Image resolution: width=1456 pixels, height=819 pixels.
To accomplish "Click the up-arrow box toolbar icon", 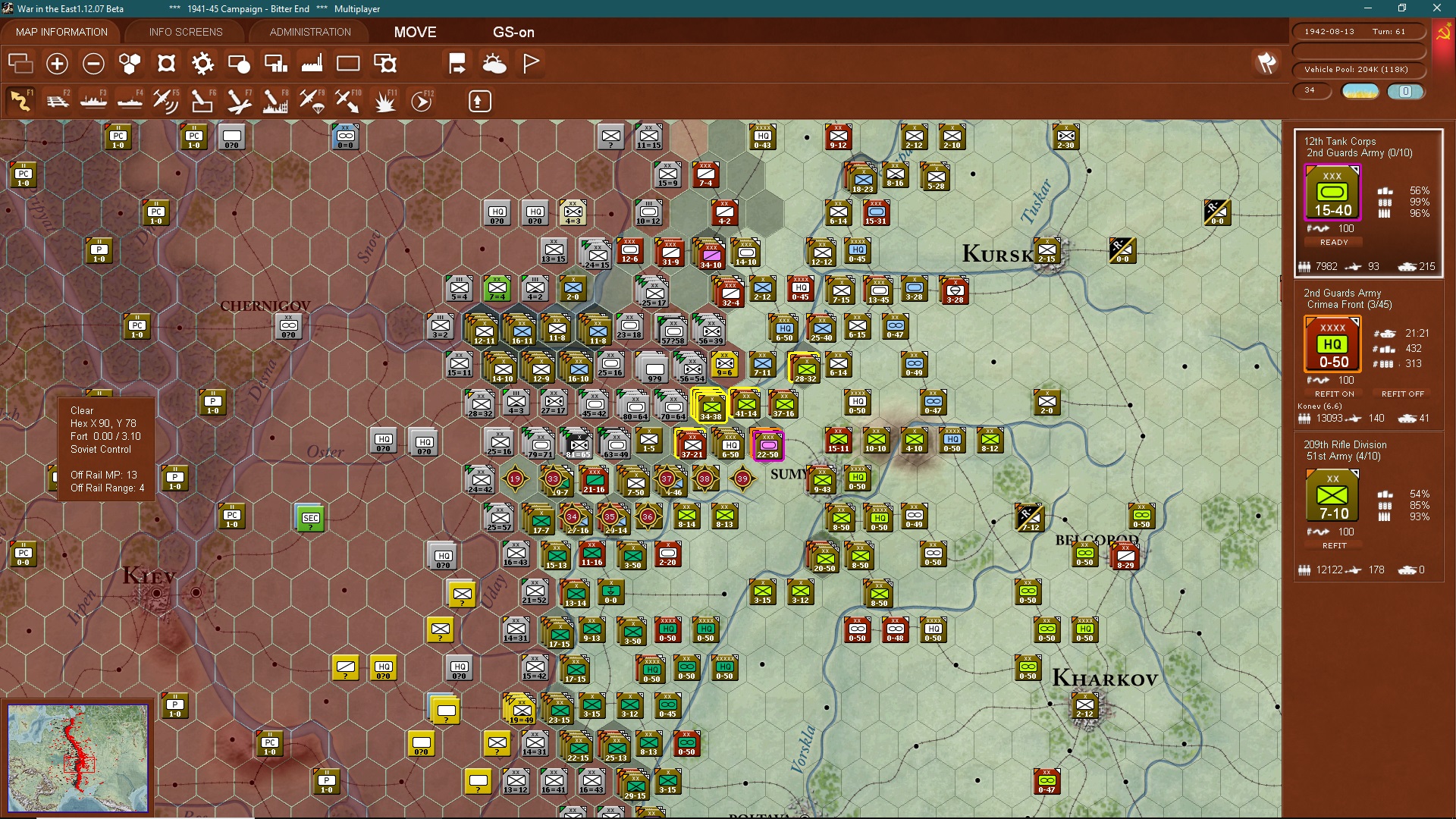I will click(x=479, y=101).
